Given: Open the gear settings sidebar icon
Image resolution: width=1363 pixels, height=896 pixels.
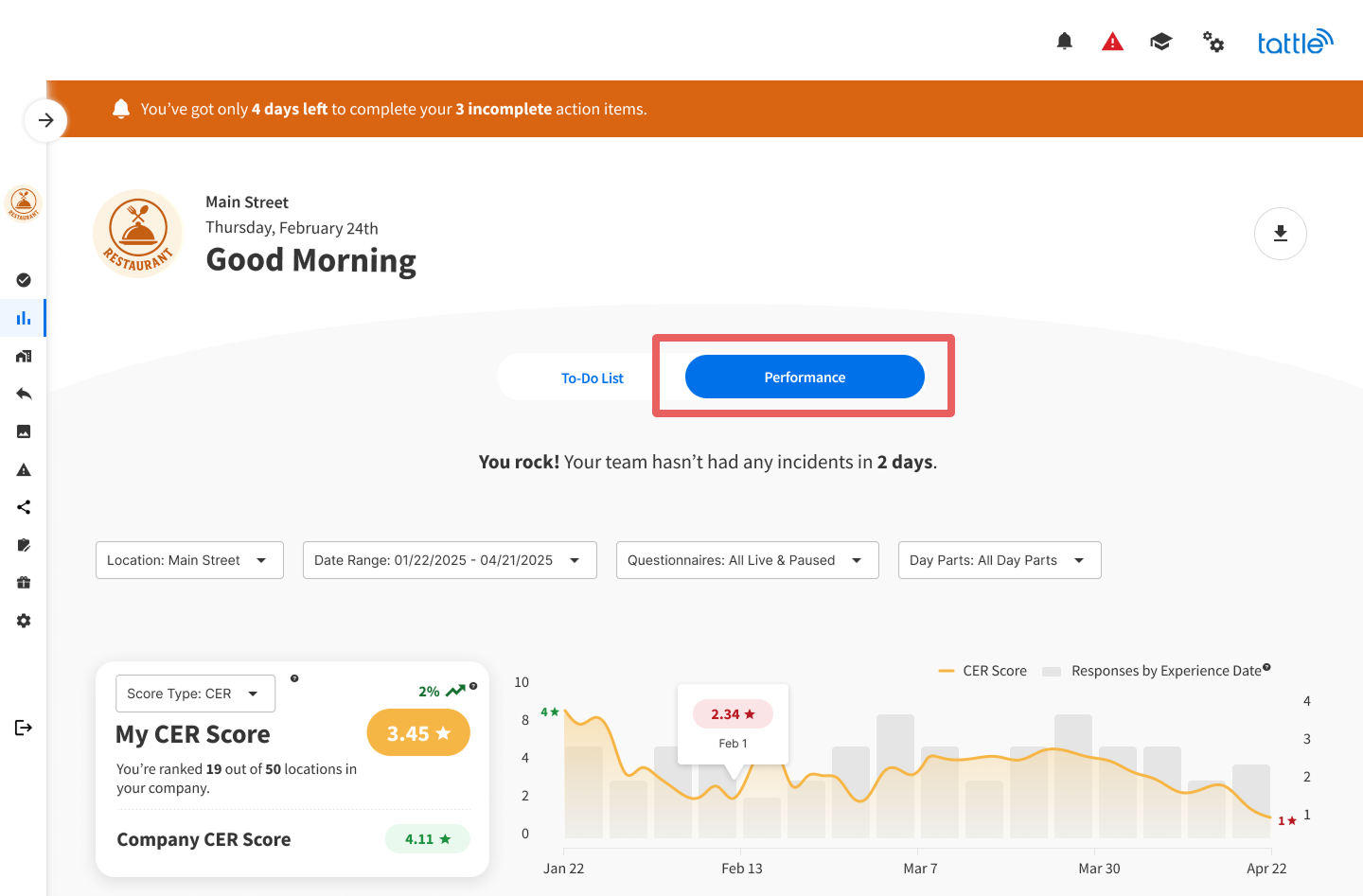Looking at the screenshot, I should click(24, 621).
